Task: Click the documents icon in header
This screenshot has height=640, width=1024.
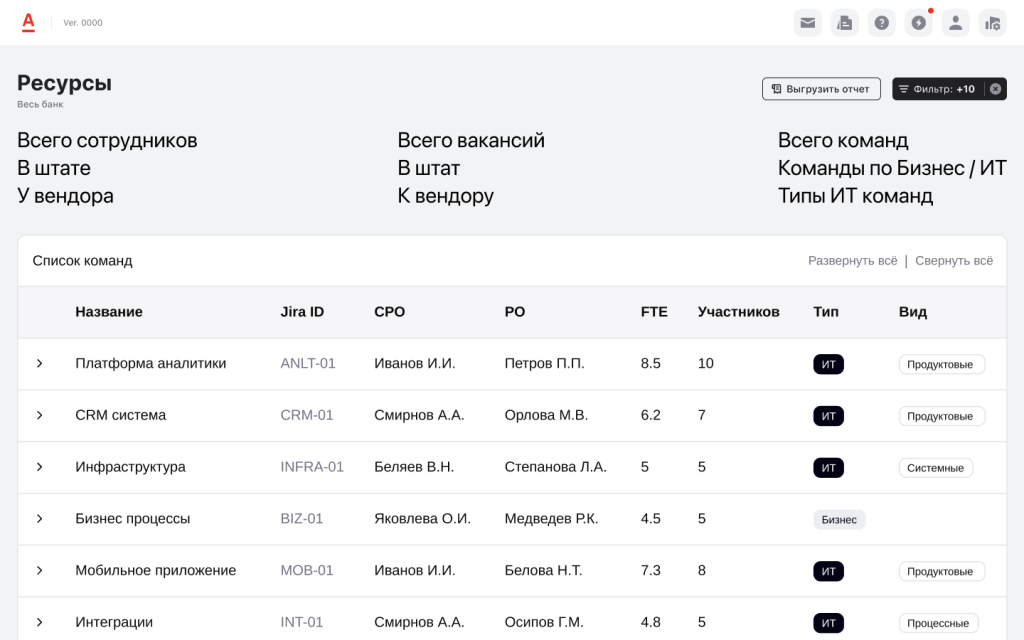Action: [x=844, y=23]
